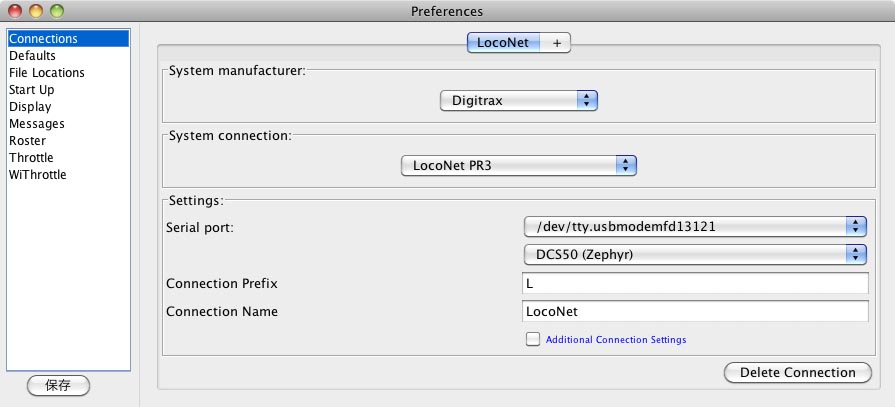Go to File Locations preferences
Viewport: 895px width, 407px height.
coord(68,72)
